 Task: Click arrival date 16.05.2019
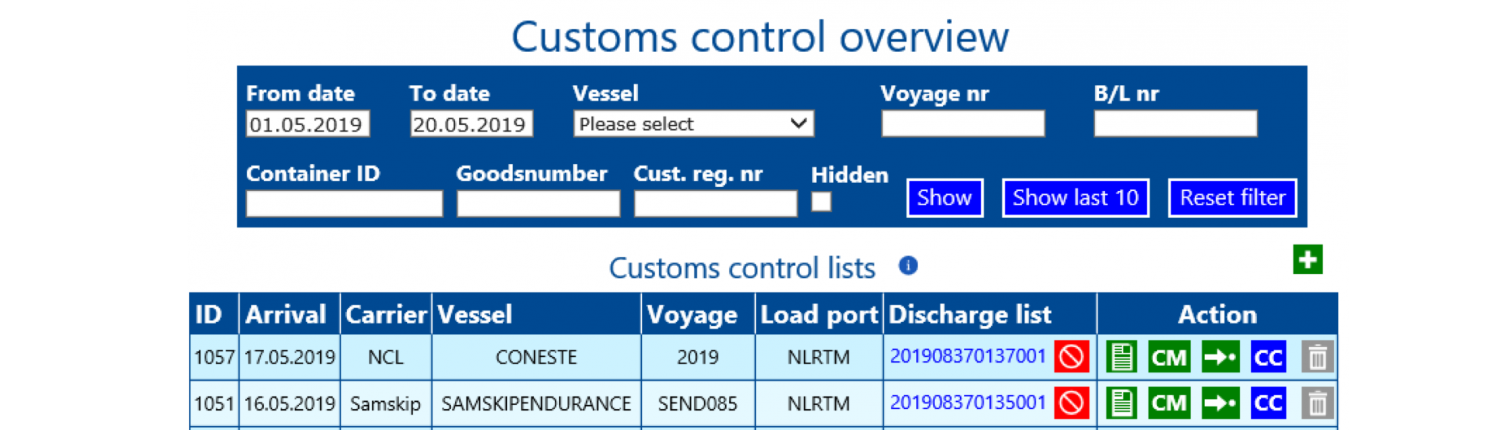290,404
